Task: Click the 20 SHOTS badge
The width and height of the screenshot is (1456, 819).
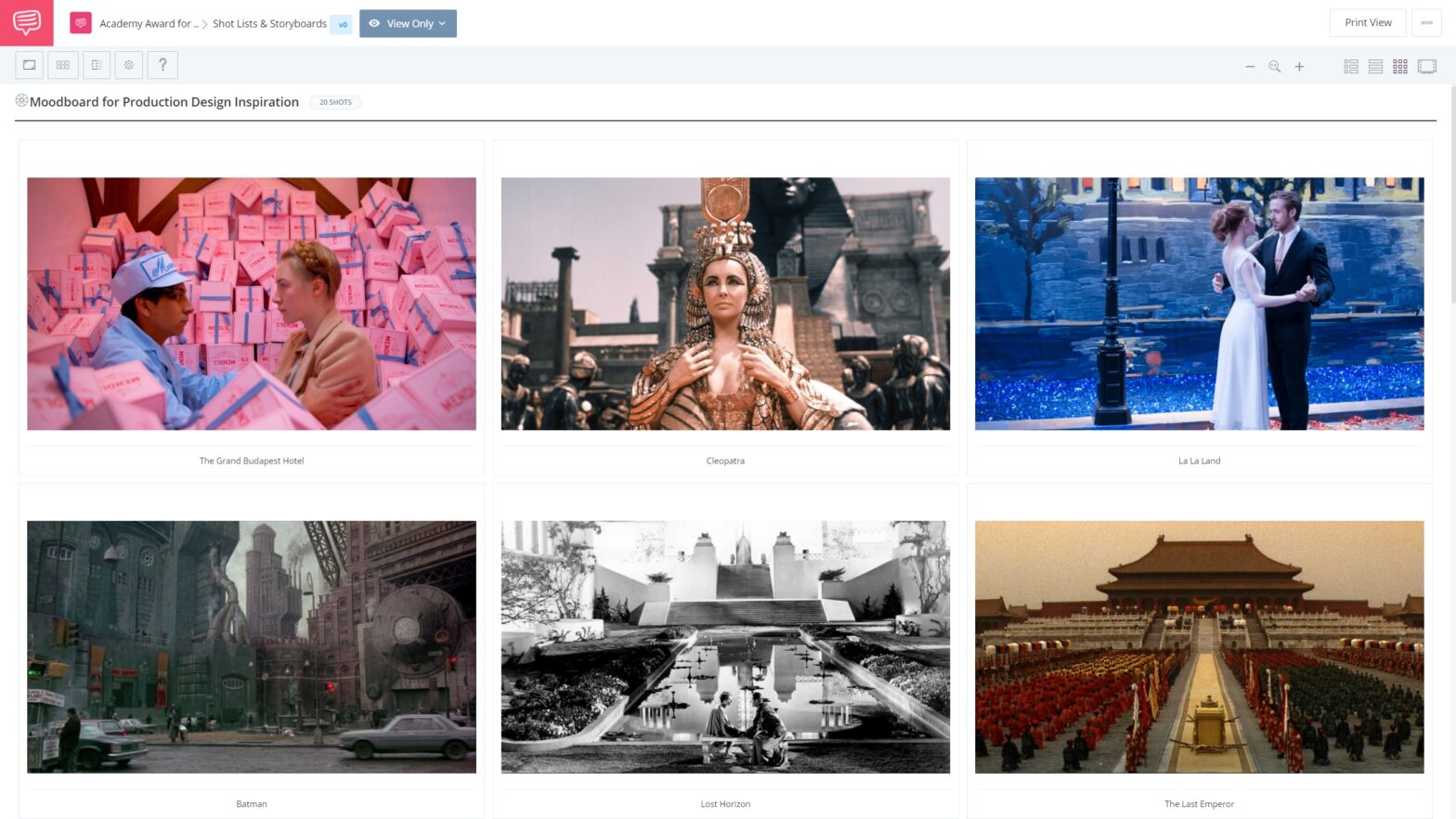Action: pyautogui.click(x=335, y=102)
